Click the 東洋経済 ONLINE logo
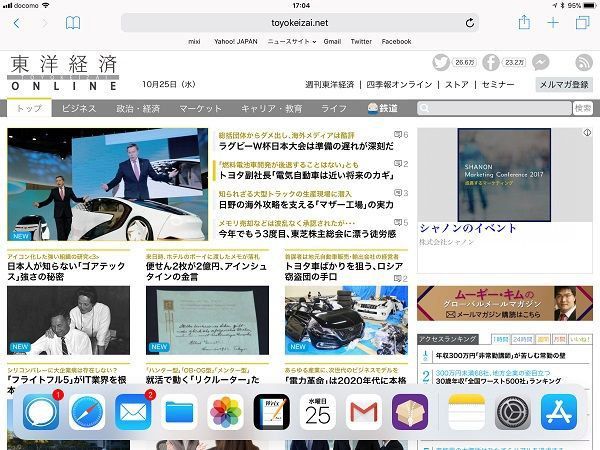Viewport: 600px width, 450px height. (63, 73)
